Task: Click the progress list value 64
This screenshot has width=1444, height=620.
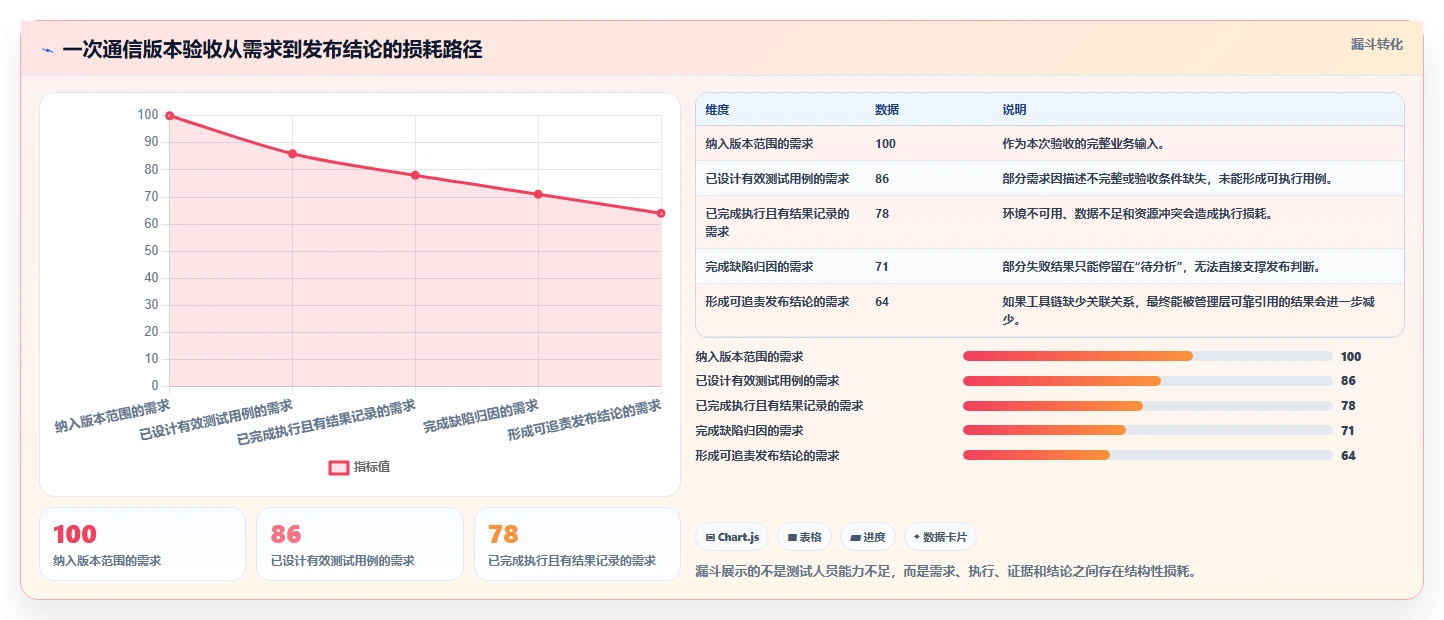Action: 1348,456
